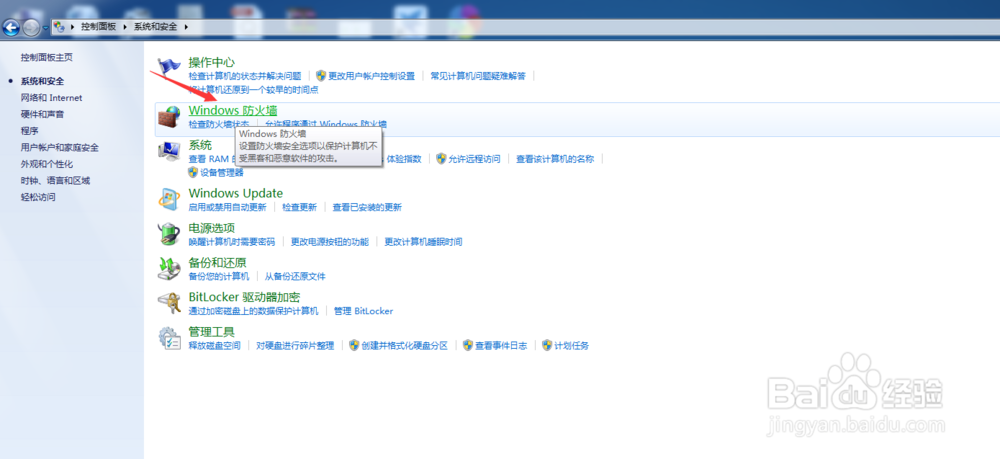Click the Forward navigation arrow button
The height and width of the screenshot is (459, 1000).
pos(31,27)
